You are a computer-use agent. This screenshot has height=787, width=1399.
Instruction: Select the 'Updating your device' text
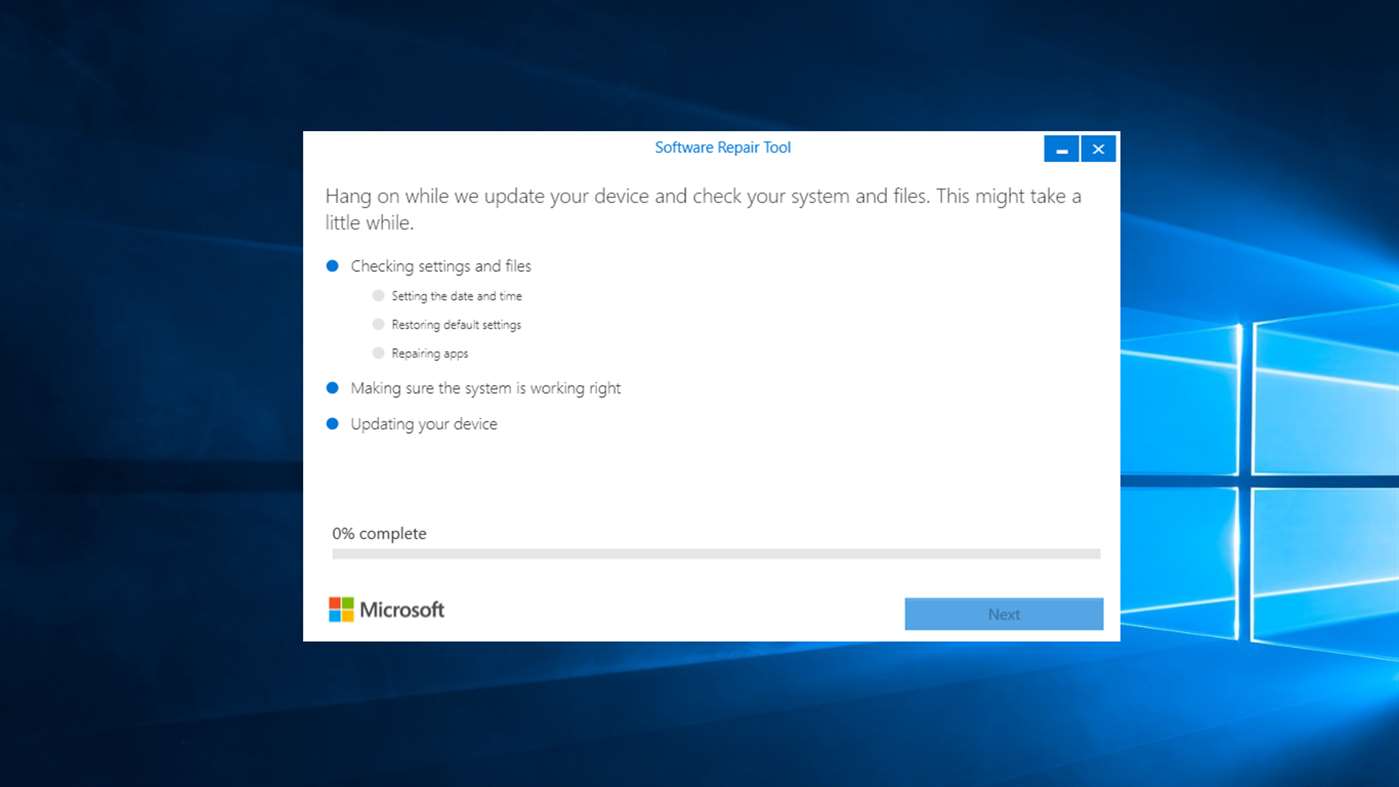(x=424, y=424)
